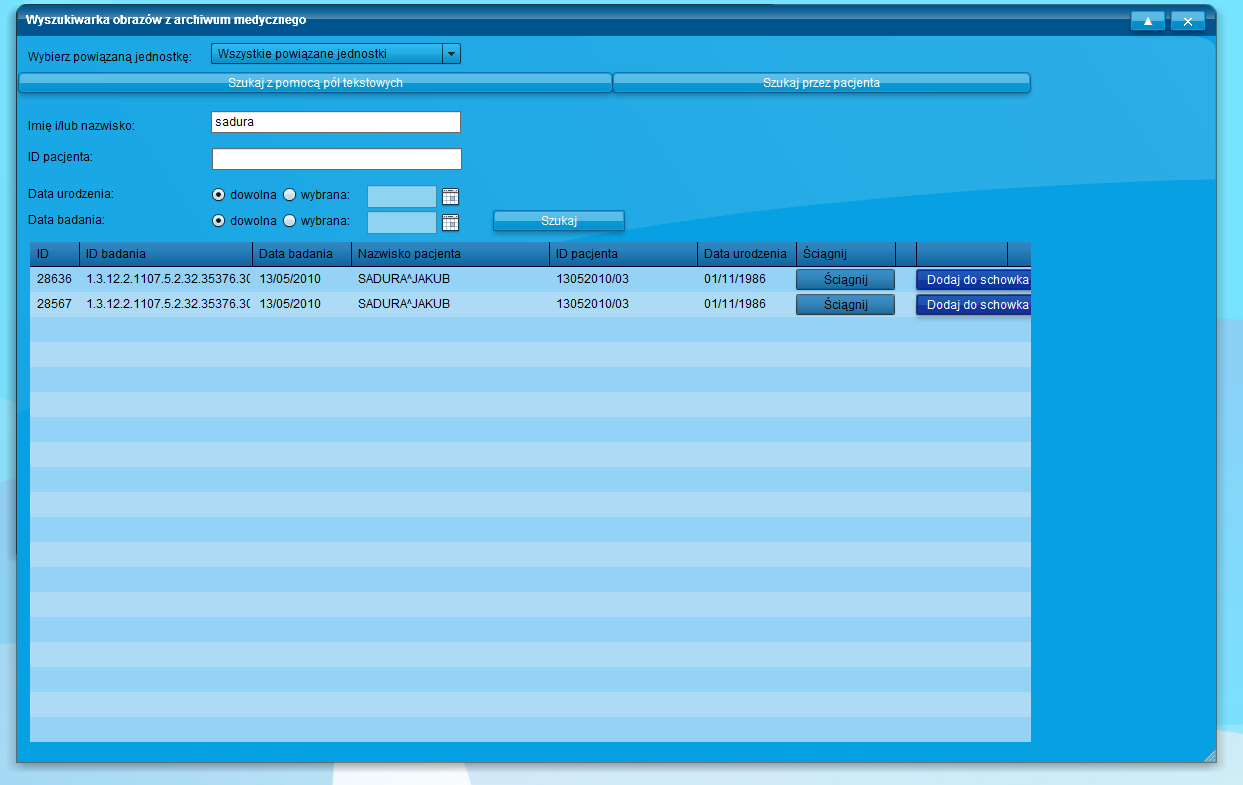
Task: Open calendar picker for Data urodzenia
Action: click(x=450, y=196)
